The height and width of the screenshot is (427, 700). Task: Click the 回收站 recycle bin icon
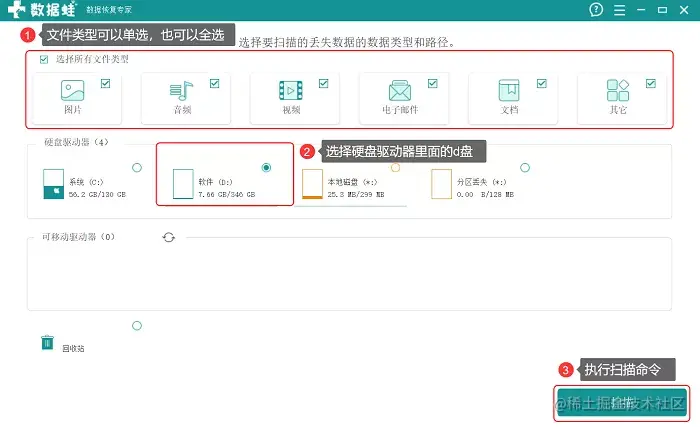tap(47, 343)
